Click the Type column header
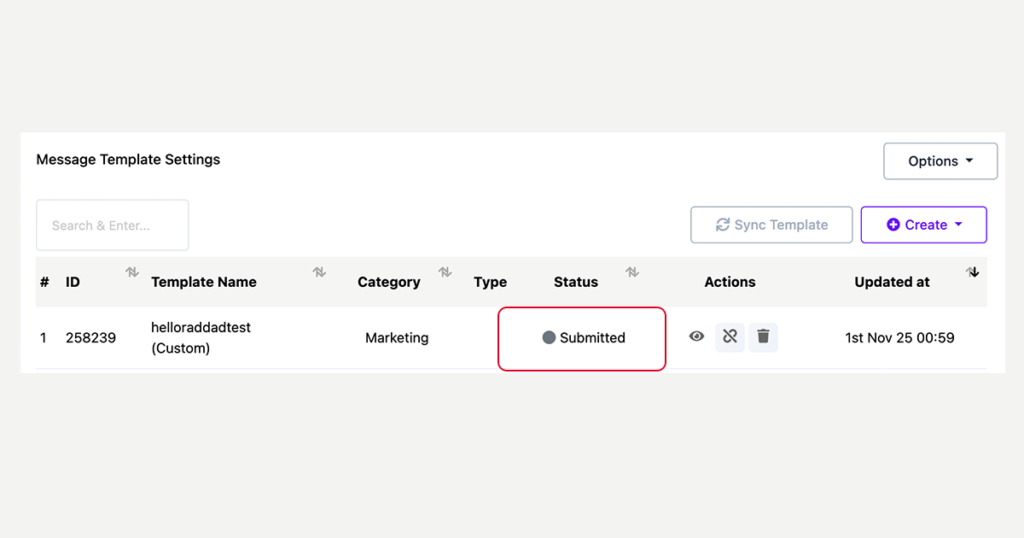Viewport: 1024px width, 538px height. click(490, 282)
